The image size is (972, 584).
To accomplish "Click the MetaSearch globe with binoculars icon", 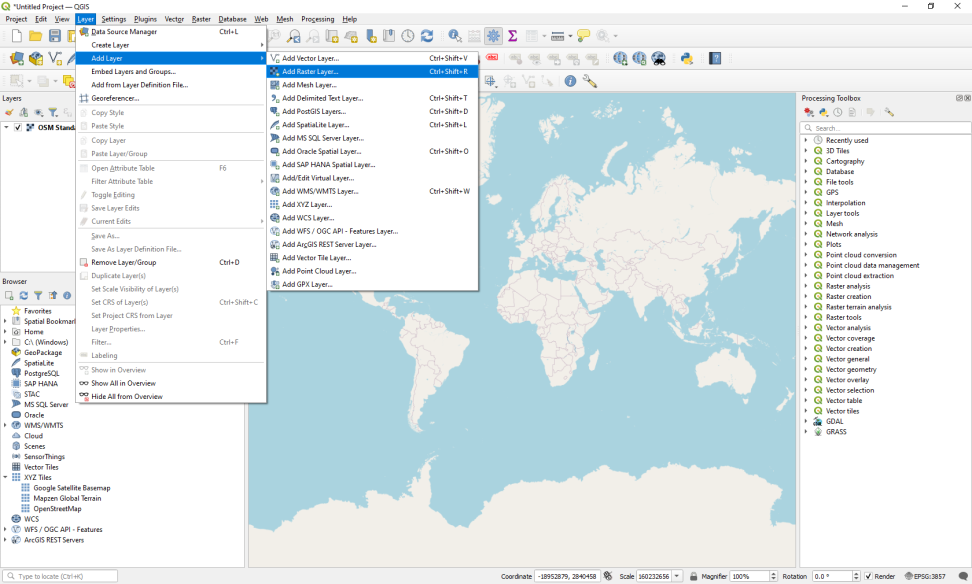I will click(x=659, y=58).
